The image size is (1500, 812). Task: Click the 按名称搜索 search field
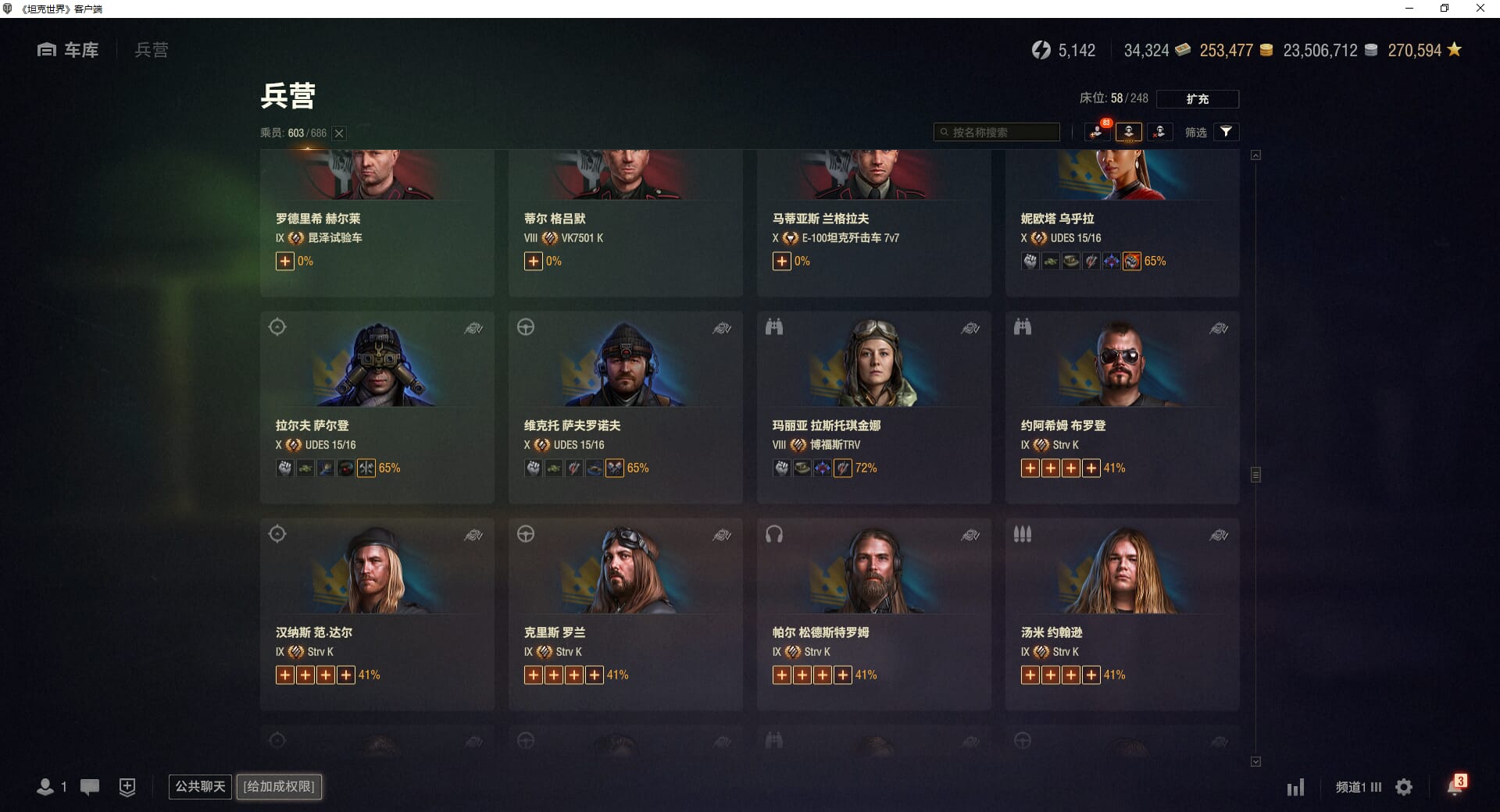[997, 132]
